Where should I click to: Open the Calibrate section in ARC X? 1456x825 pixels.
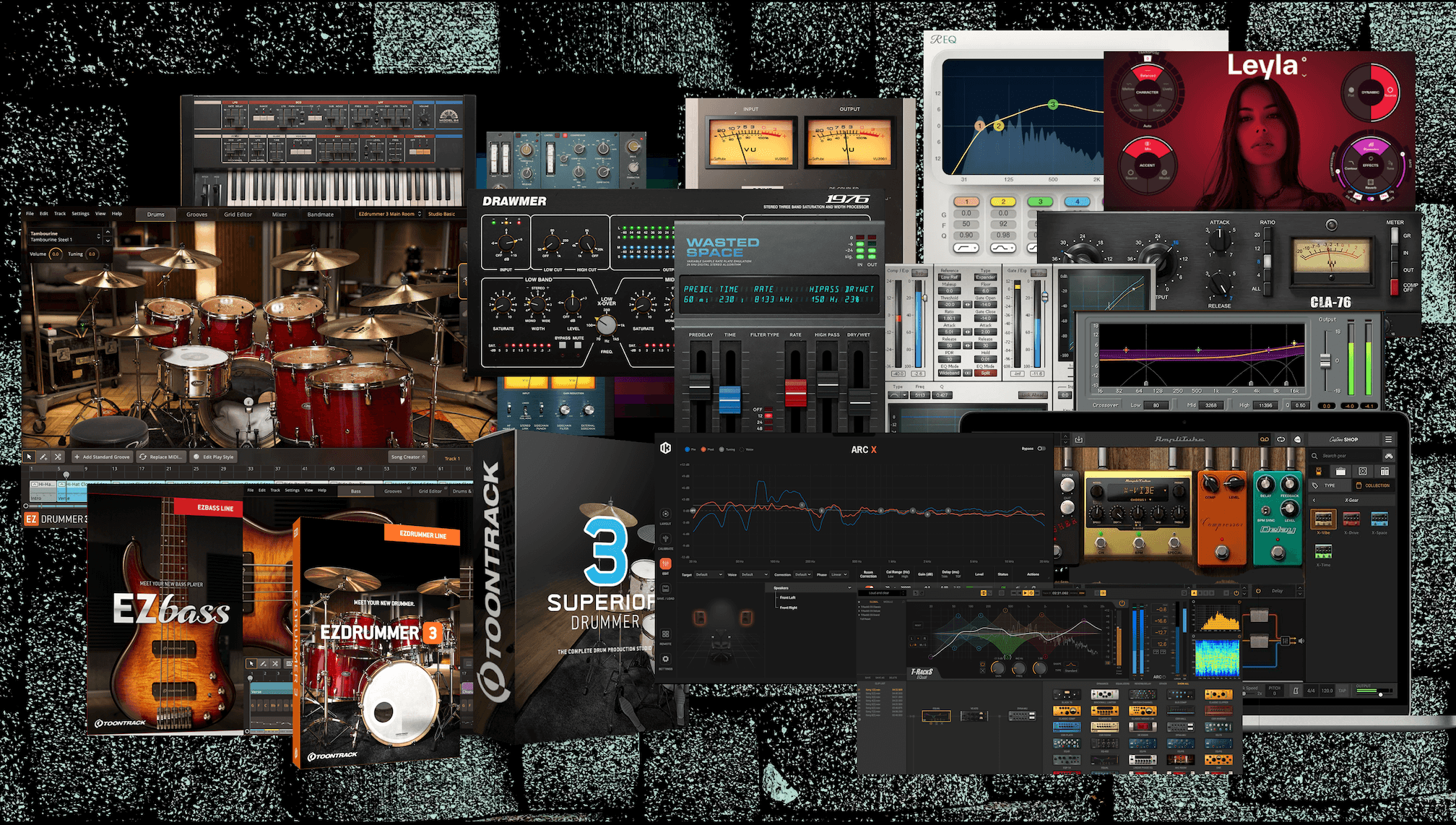tap(665, 540)
